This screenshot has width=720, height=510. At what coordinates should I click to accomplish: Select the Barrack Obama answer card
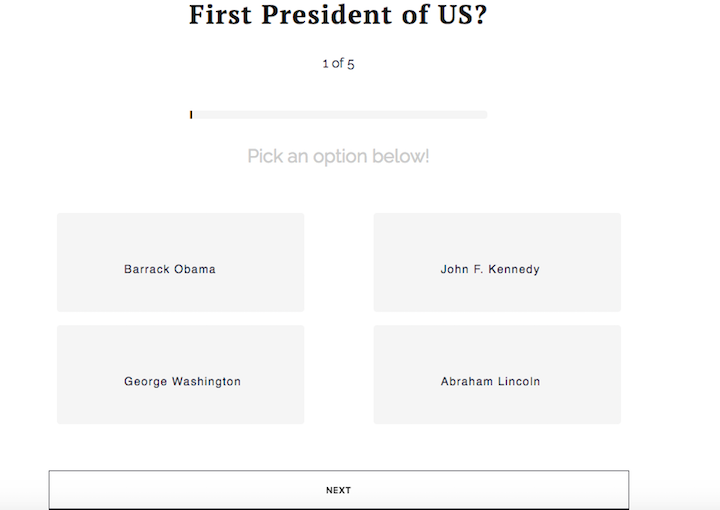point(180,262)
